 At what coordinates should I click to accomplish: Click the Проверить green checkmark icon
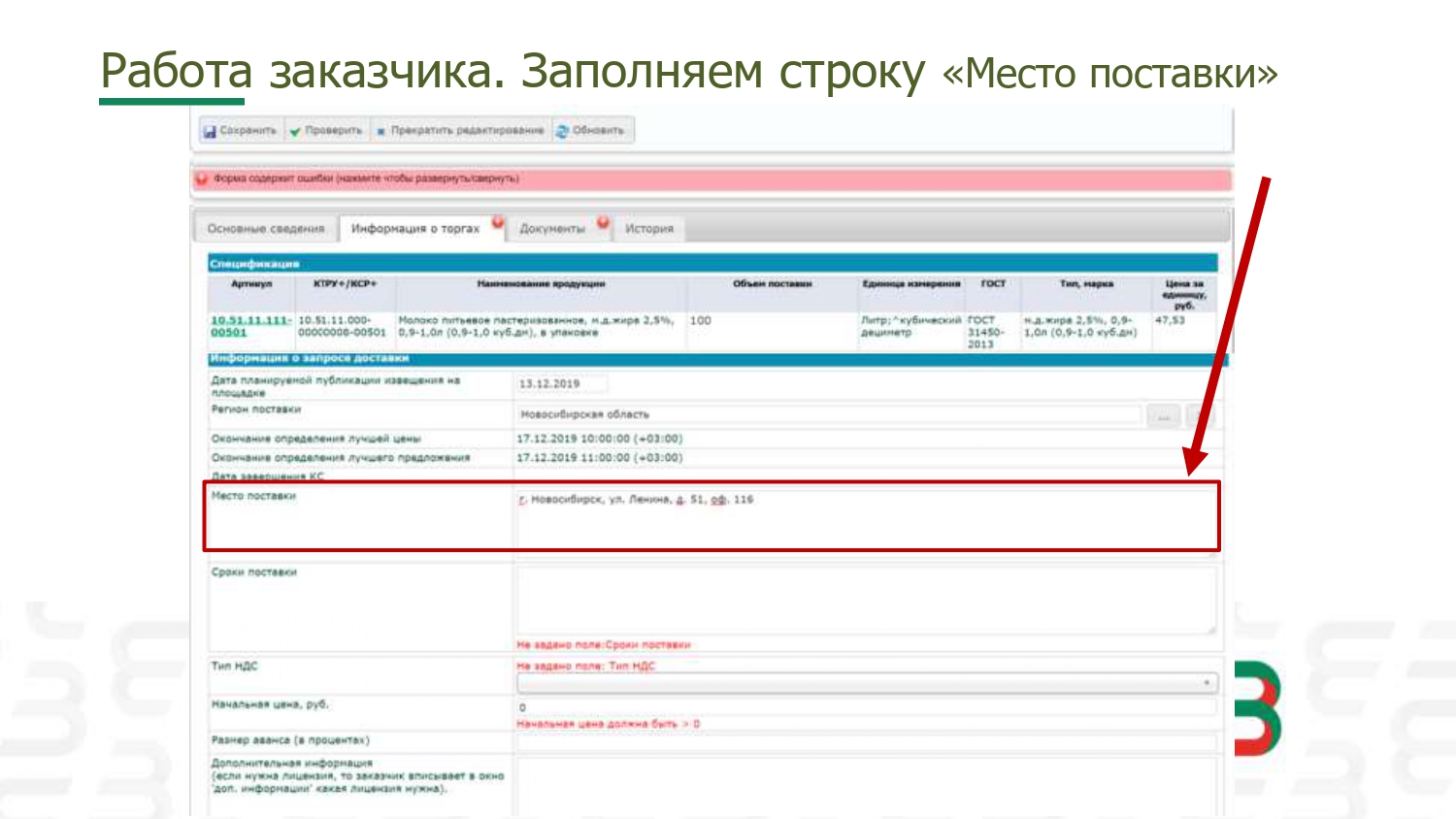[295, 131]
